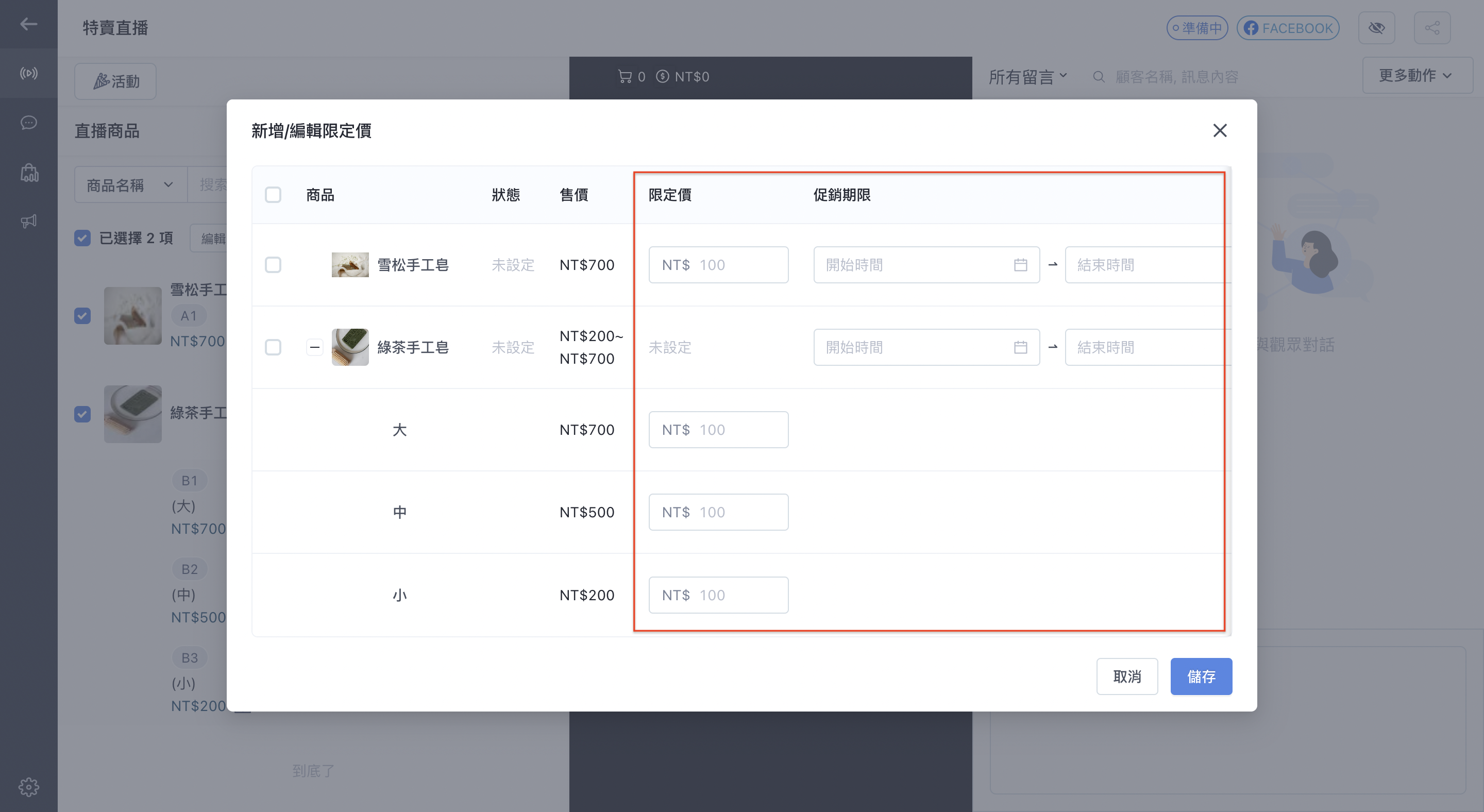Uncheck 雪松手工皂 in background product list
This screenshot has height=812, width=1484.
coord(82,316)
